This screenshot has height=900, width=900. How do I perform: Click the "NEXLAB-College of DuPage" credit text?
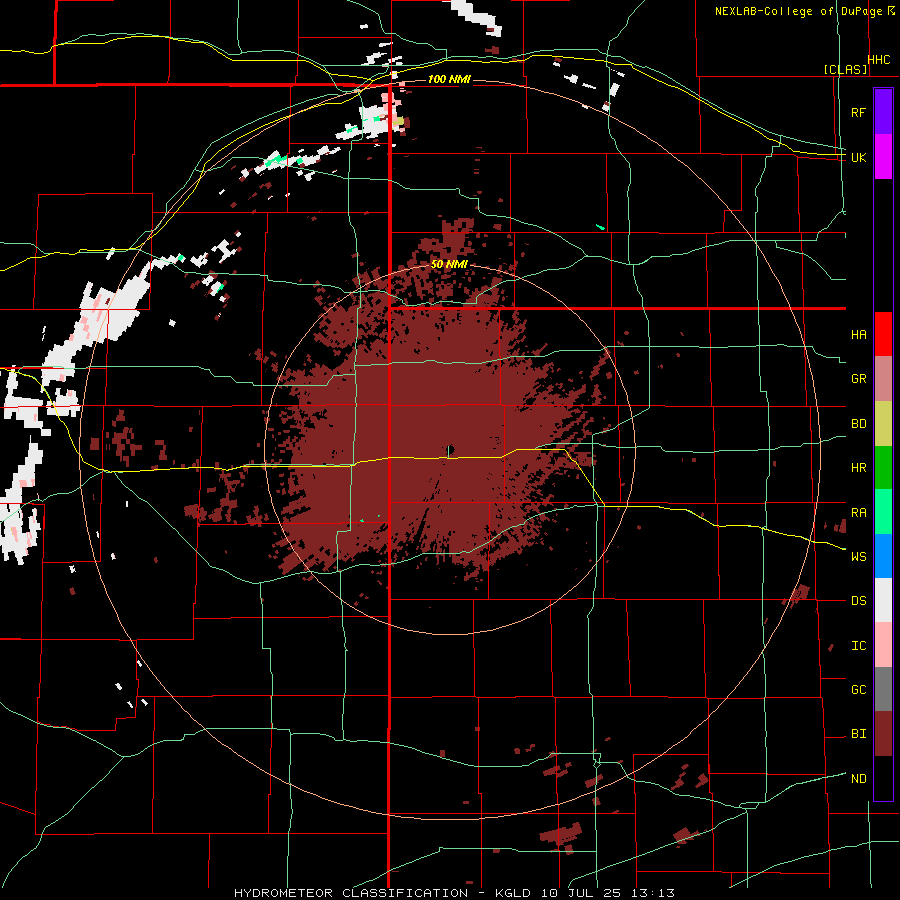[x=798, y=11]
